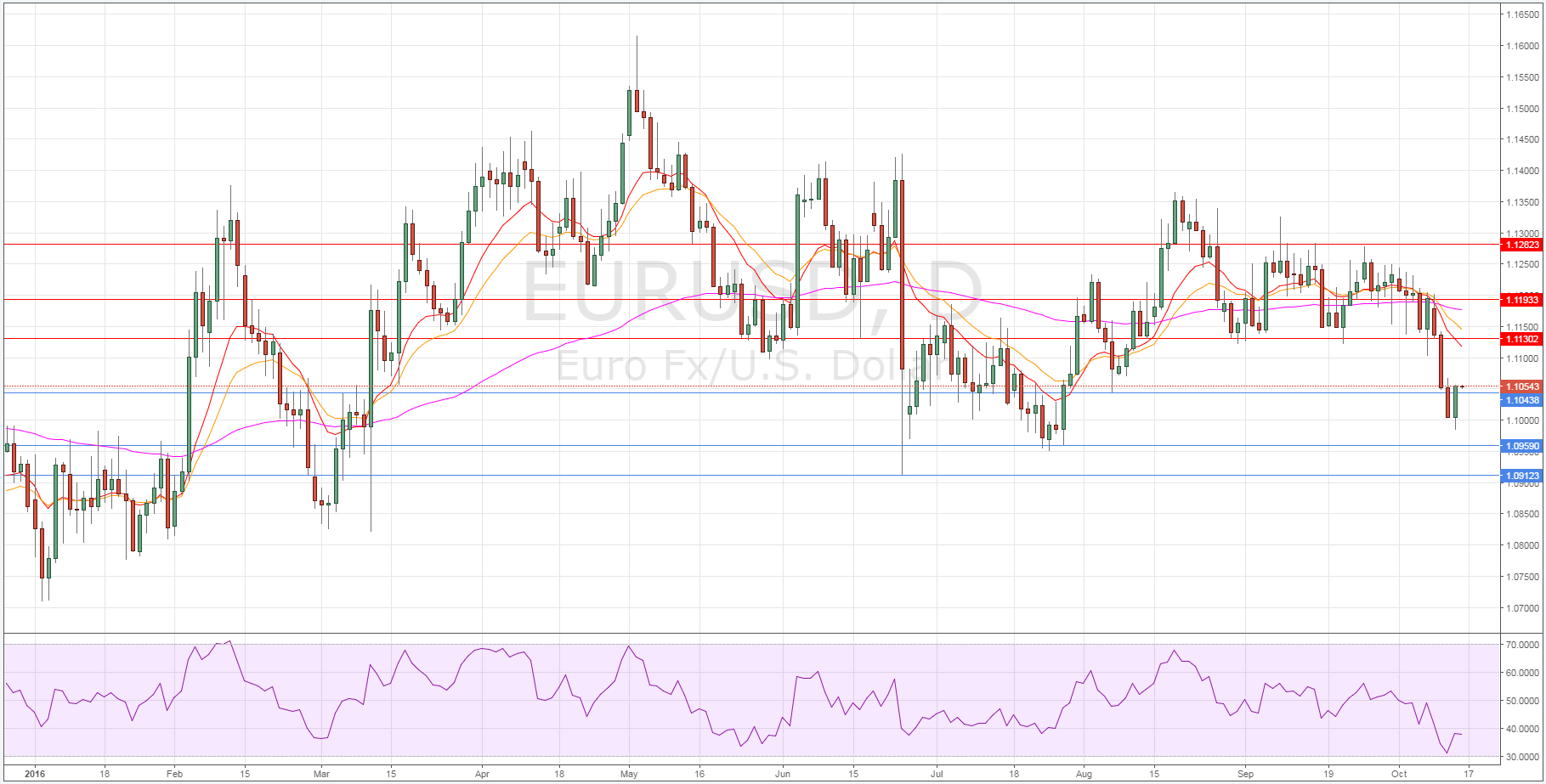Click the 1.08000 price axis tick
This screenshot has height=784, width=1546.
tap(1522, 545)
